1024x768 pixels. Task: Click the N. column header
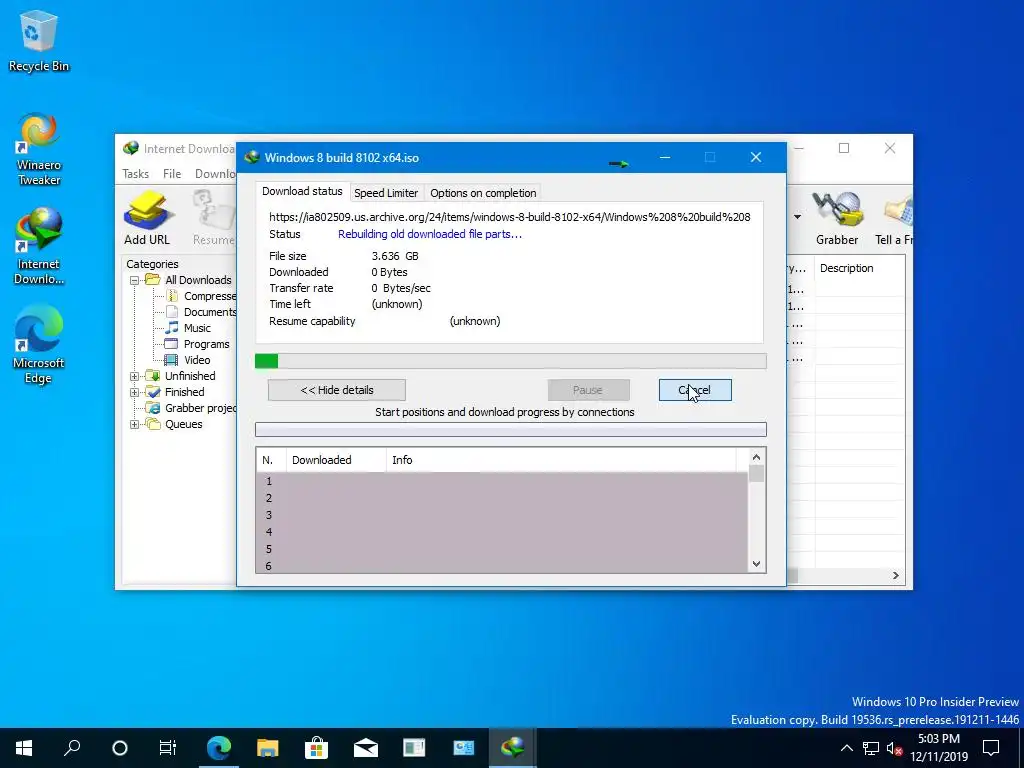click(x=271, y=460)
